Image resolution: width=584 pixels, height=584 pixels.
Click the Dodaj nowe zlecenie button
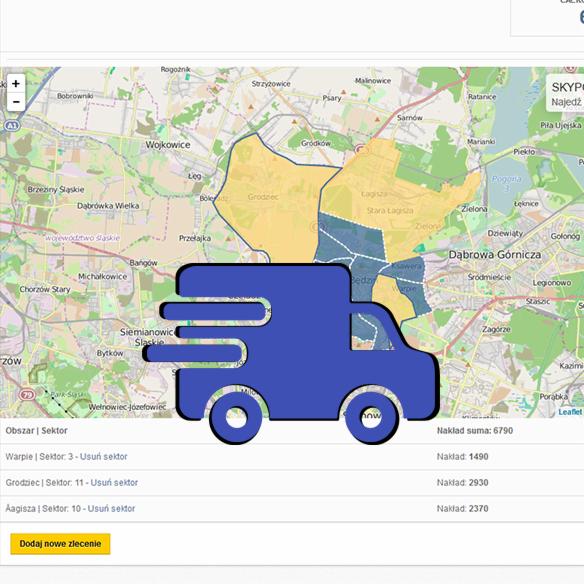pos(60,544)
